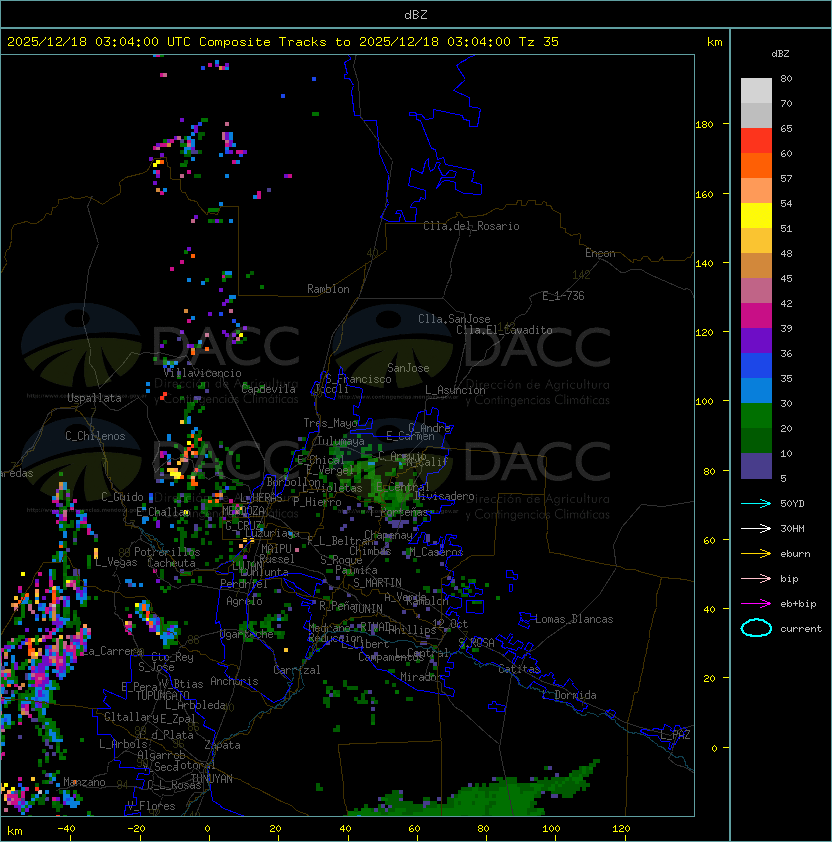Image resolution: width=832 pixels, height=842 pixels.
Task: Click the yellow eburn arrow in legend
Action: pos(756,554)
